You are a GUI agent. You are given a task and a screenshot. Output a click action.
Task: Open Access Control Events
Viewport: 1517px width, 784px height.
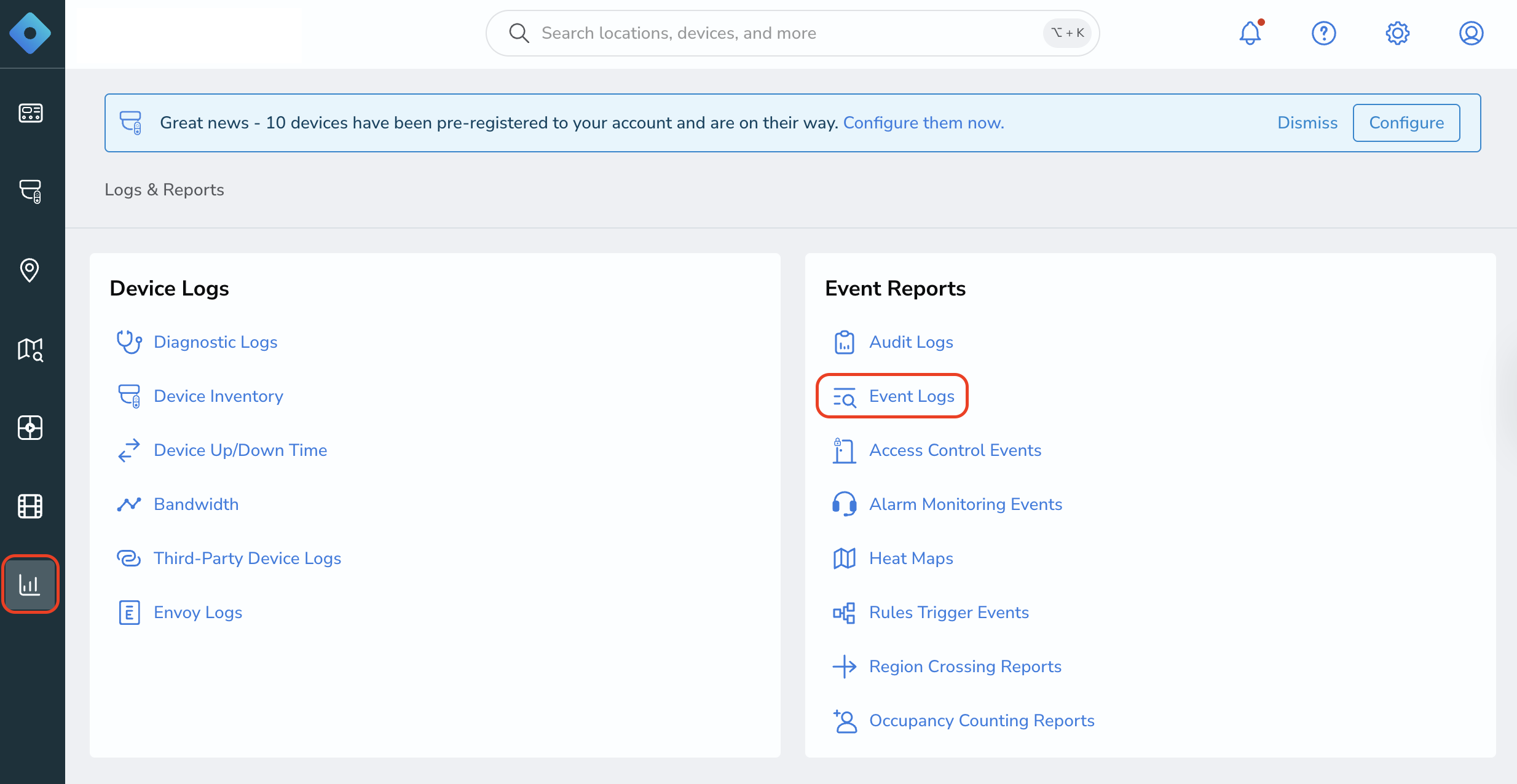955,450
